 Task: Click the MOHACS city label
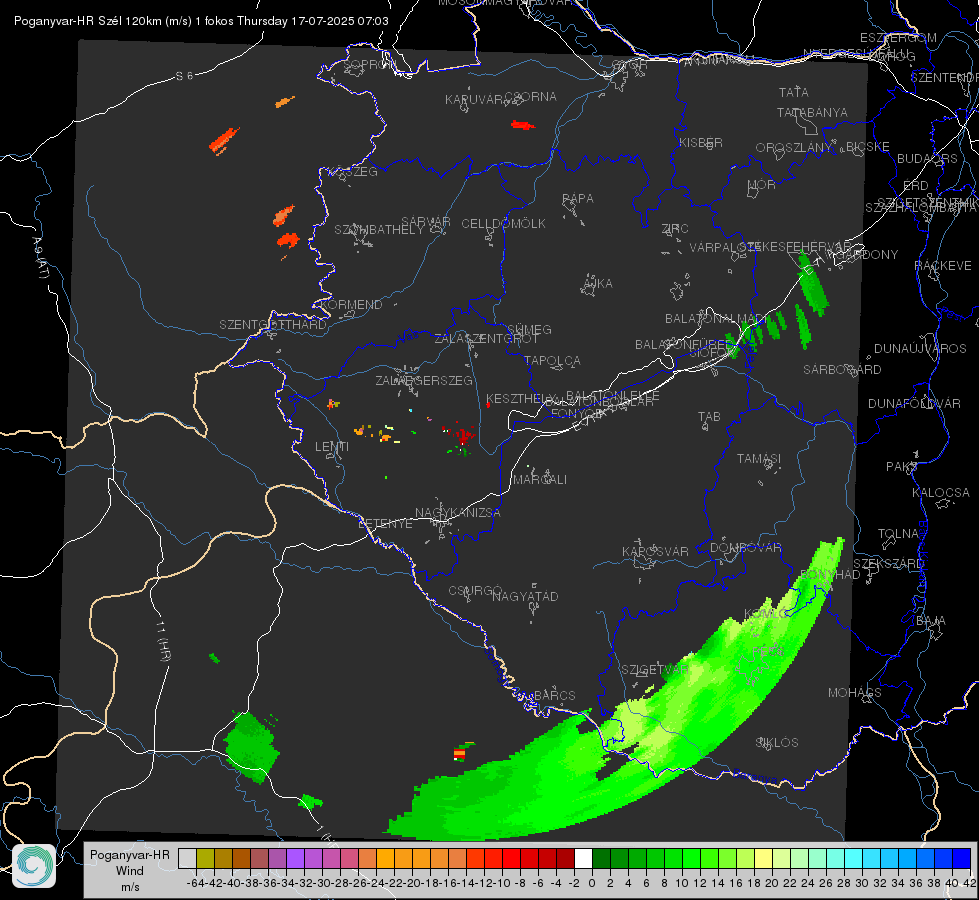point(854,693)
